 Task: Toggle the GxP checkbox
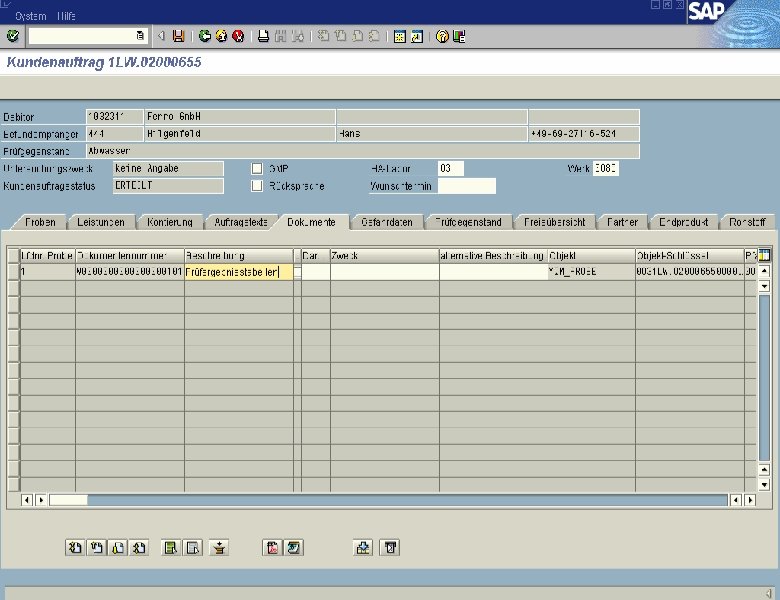click(x=257, y=168)
